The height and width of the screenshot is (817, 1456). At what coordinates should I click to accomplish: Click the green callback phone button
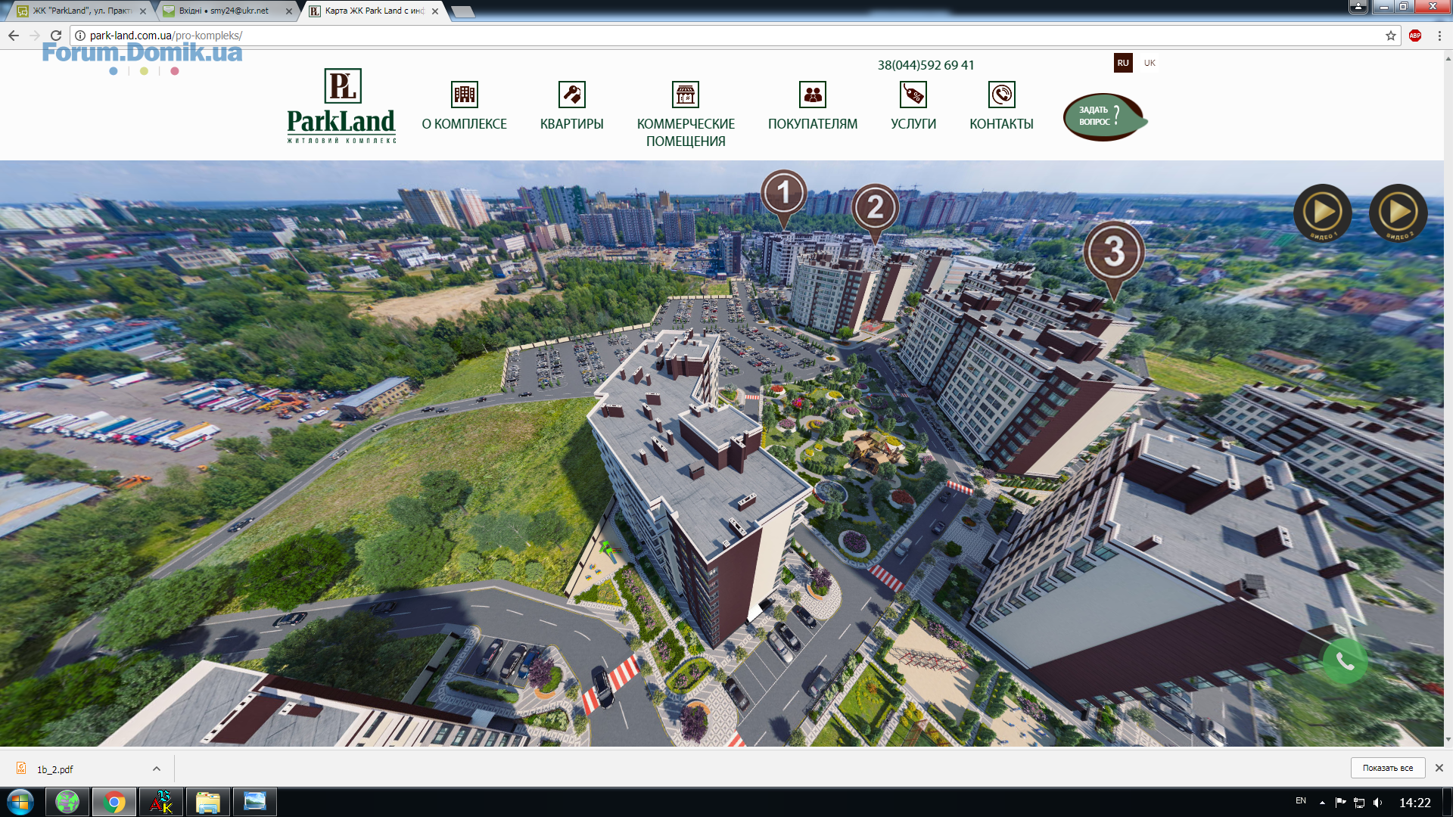[x=1345, y=661]
